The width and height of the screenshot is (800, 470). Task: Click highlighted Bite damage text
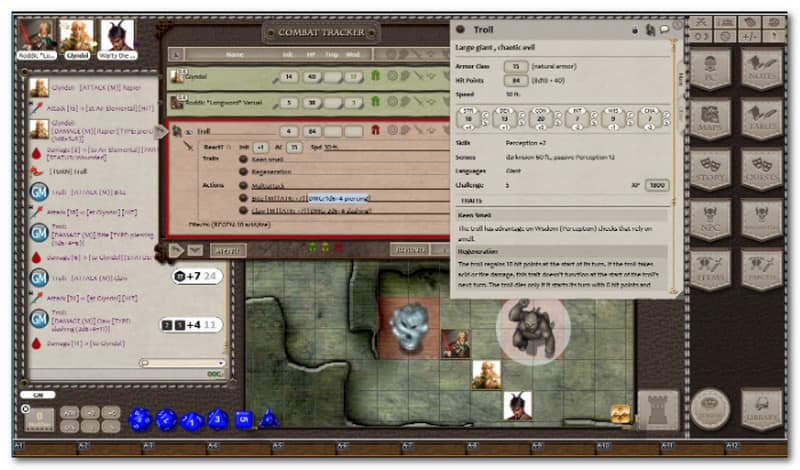pyautogui.click(x=338, y=198)
